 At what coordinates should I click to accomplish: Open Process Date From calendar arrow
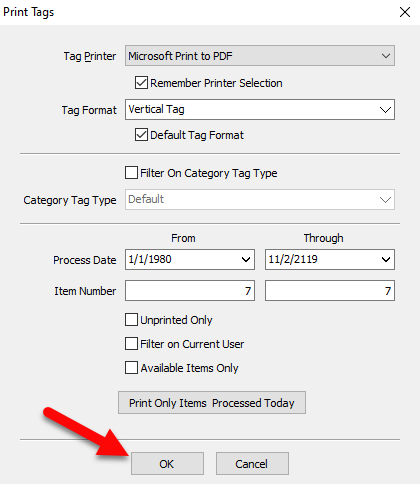coord(246,259)
